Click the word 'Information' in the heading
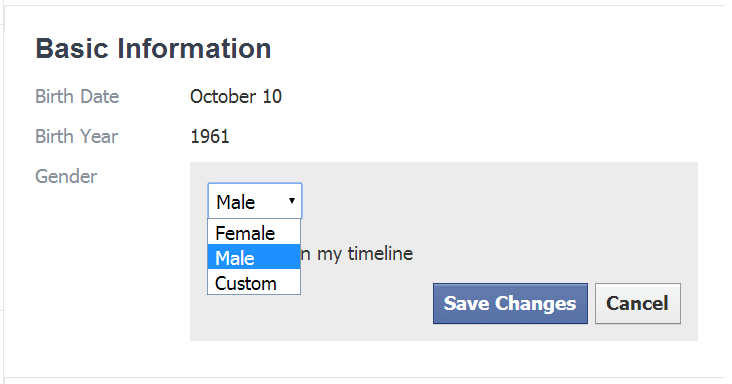 194,49
